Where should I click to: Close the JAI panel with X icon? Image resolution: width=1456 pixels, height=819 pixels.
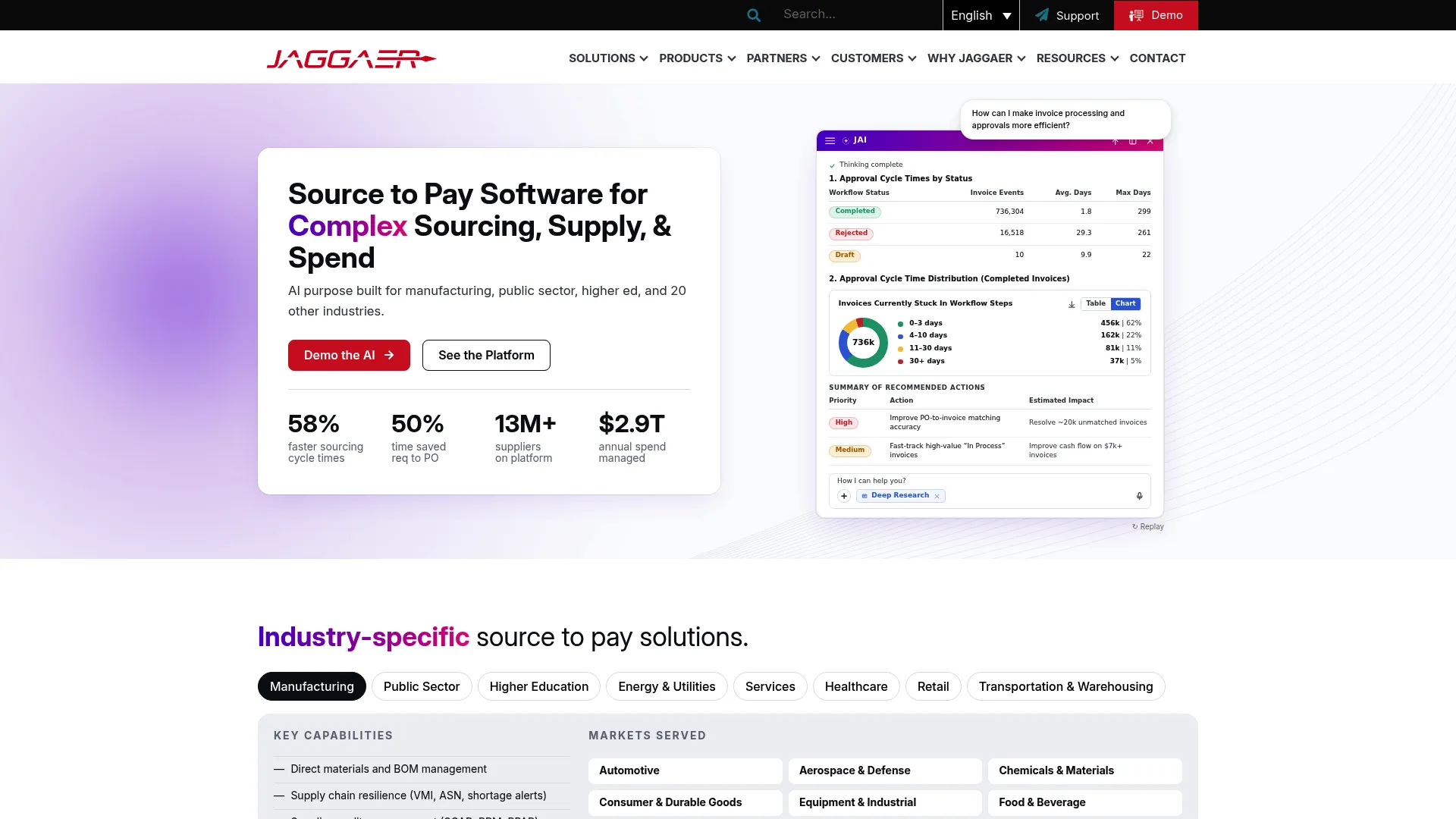point(1150,141)
